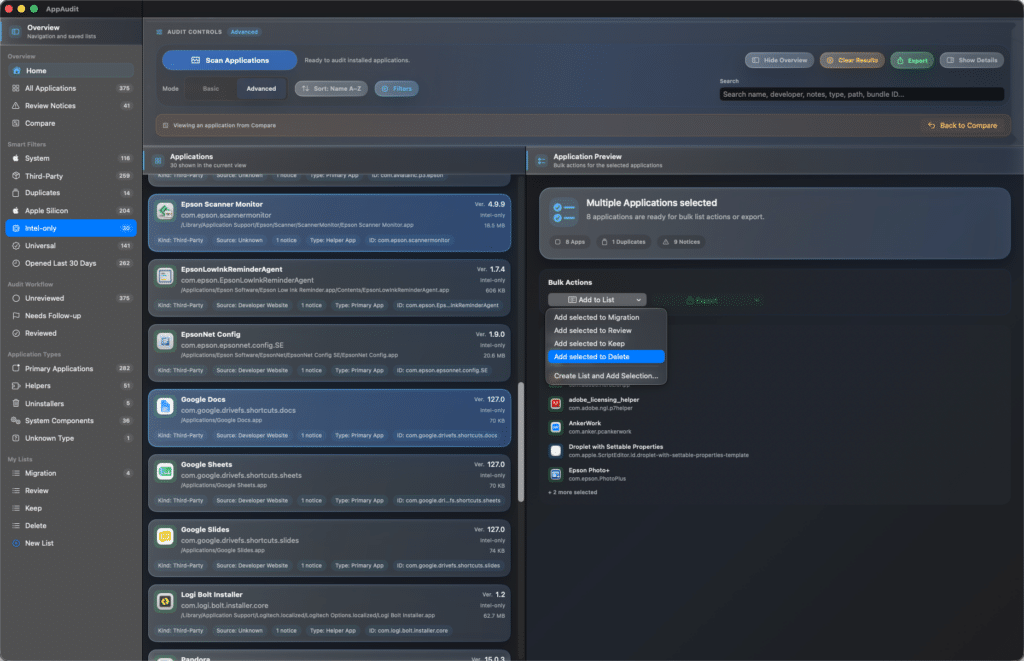Viewport: 1024px width, 661px height.
Task: Click the Needs Follow-up flag icon
Action: pyautogui.click(x=16, y=315)
